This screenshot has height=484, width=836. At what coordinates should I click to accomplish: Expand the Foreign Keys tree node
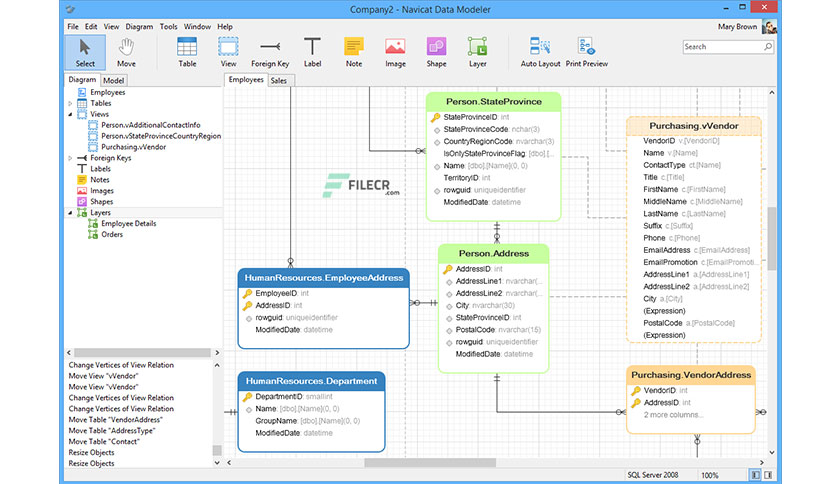(x=70, y=158)
